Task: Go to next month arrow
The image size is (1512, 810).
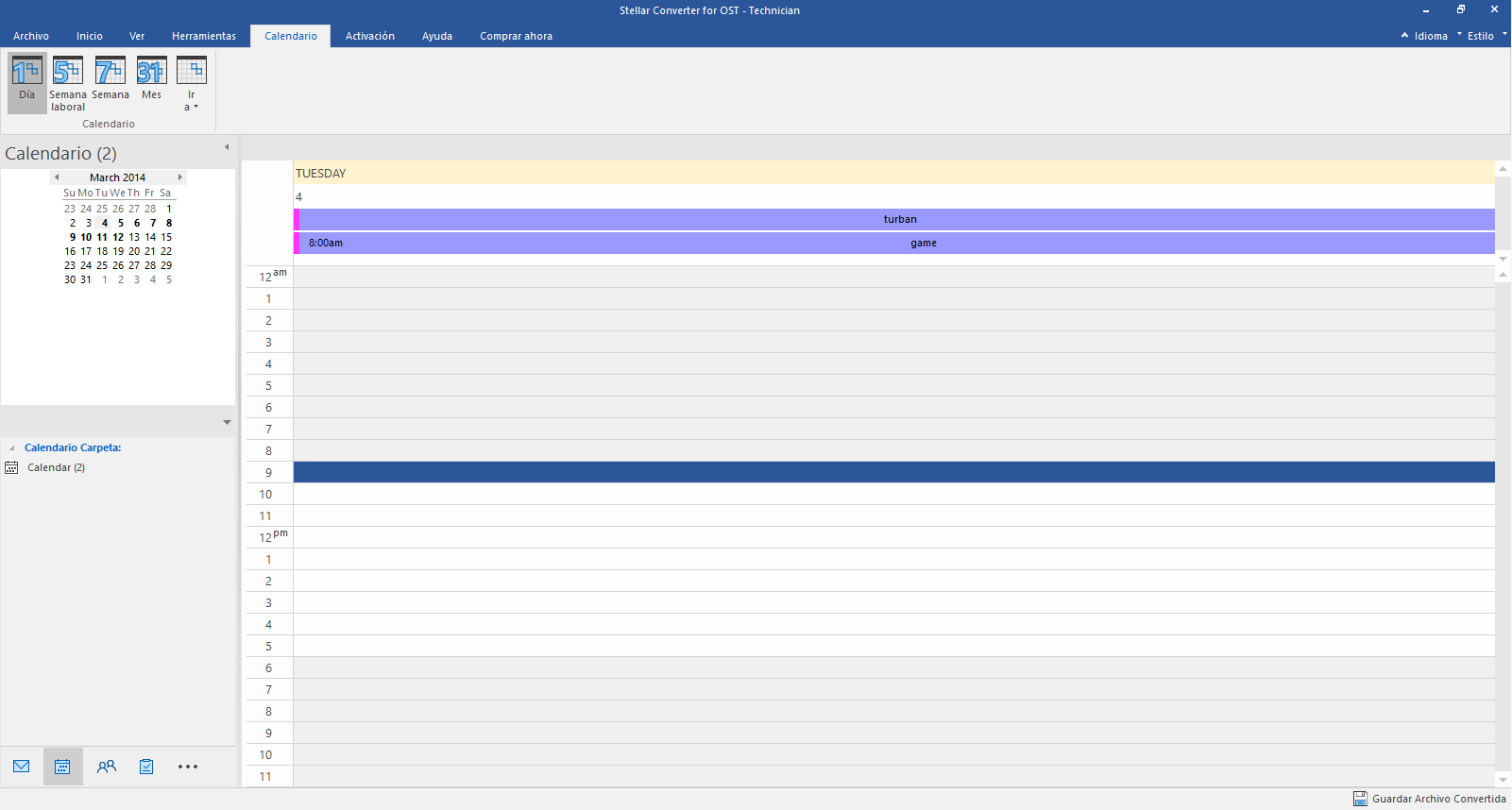Action: (x=179, y=177)
